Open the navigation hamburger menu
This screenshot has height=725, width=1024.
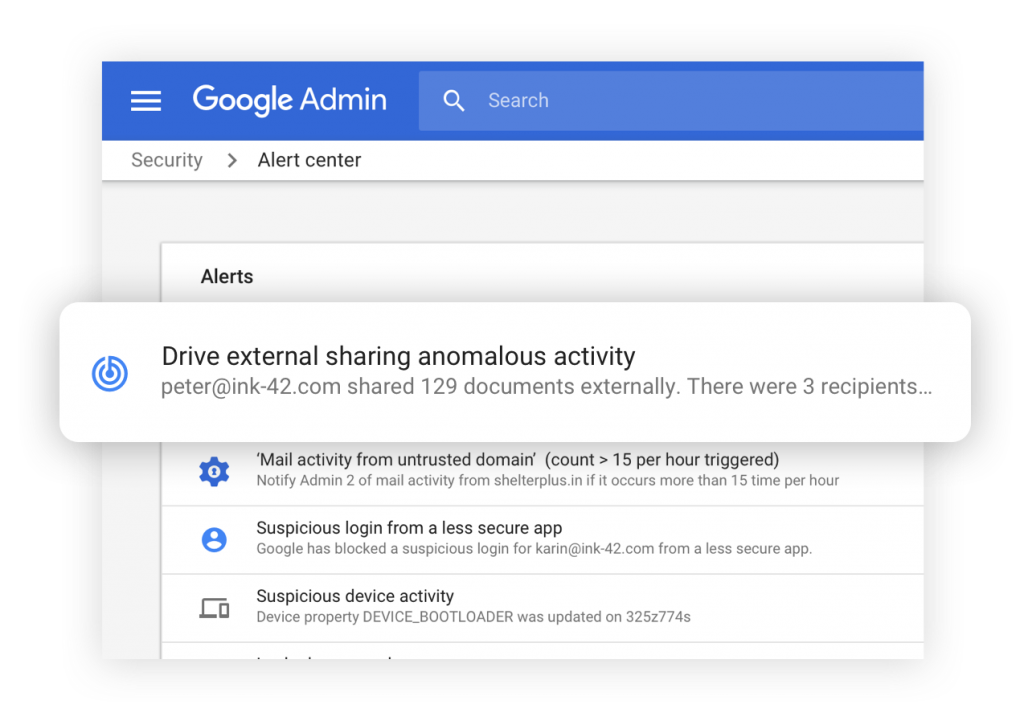point(146,100)
